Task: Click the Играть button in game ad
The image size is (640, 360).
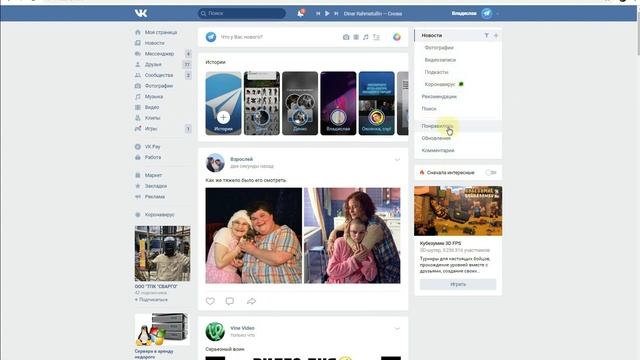Action: tap(458, 284)
